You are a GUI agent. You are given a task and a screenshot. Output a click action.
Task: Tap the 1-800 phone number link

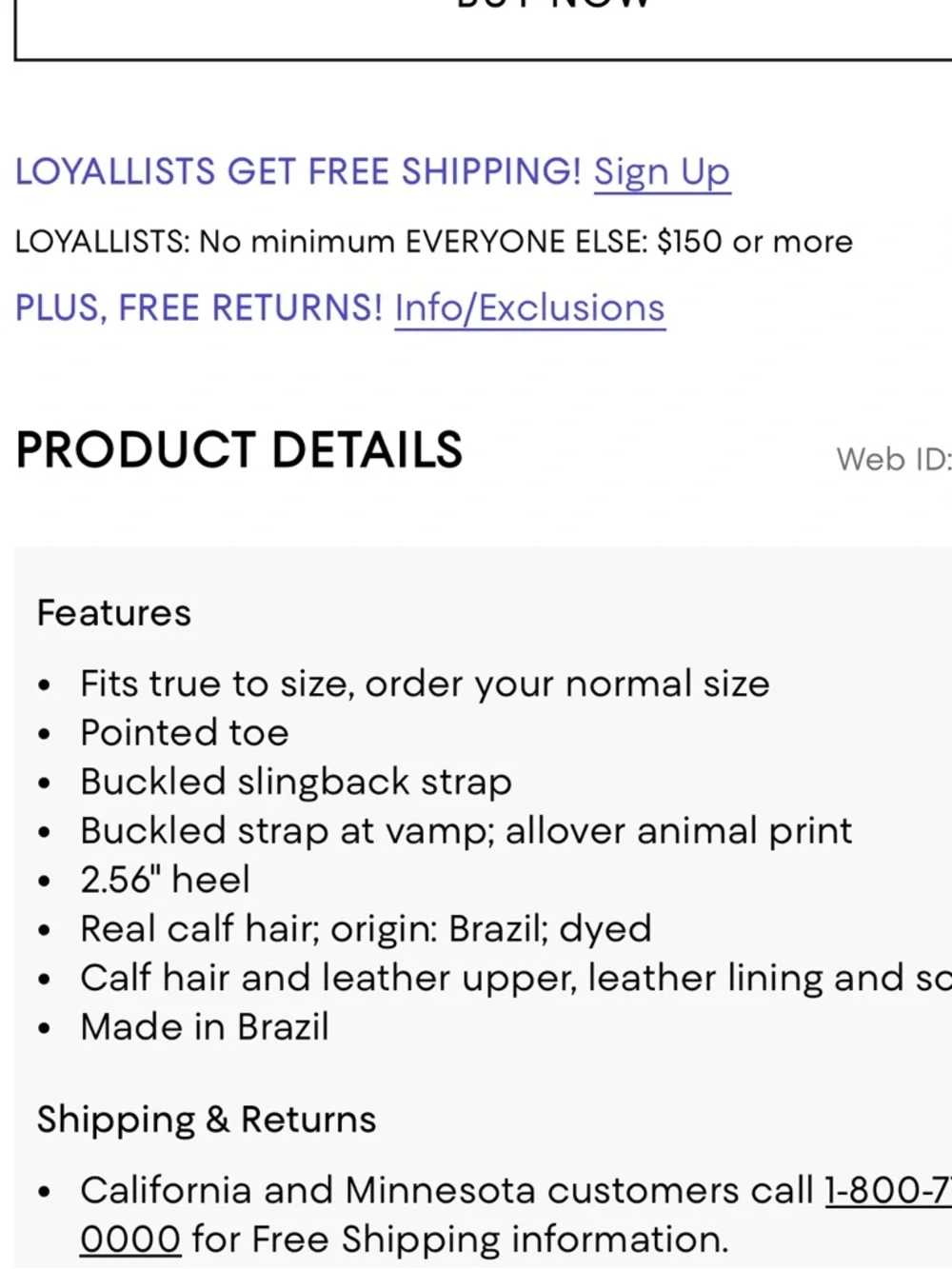[x=887, y=1190]
